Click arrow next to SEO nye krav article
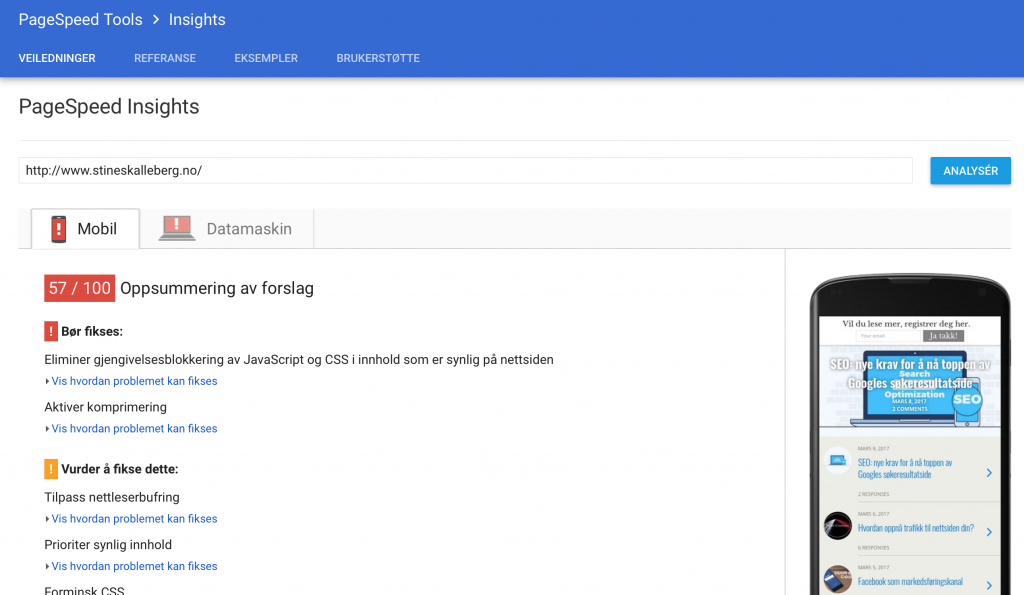 click(989, 473)
